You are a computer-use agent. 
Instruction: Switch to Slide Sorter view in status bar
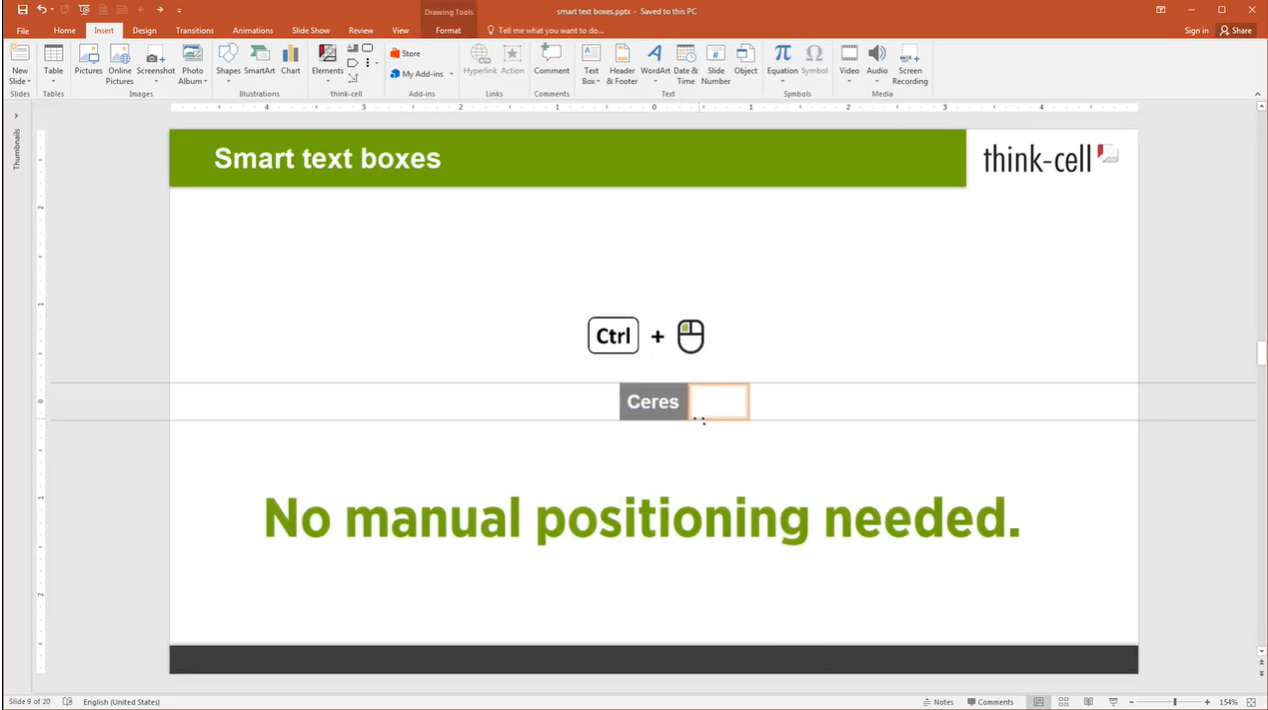point(1063,702)
